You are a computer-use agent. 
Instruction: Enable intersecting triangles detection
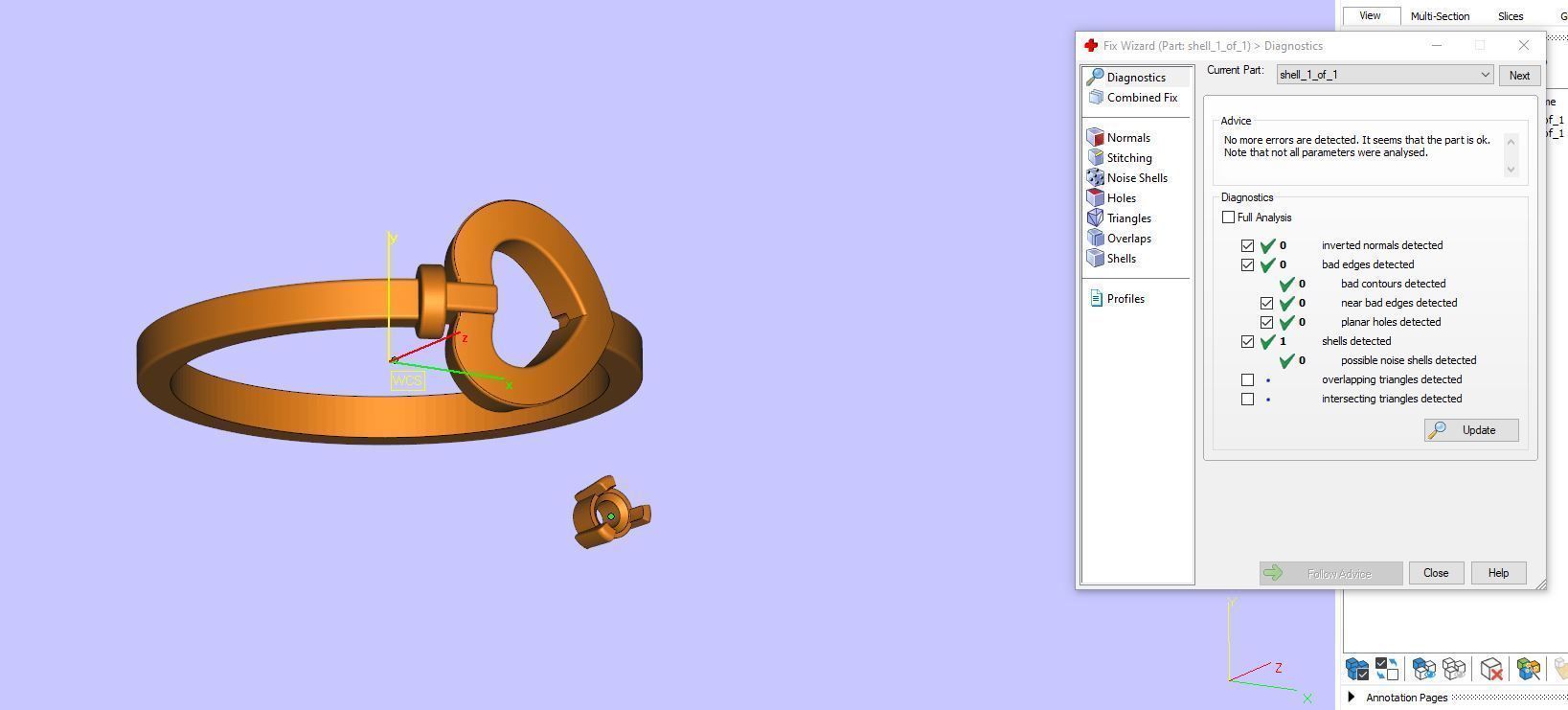coord(1248,399)
